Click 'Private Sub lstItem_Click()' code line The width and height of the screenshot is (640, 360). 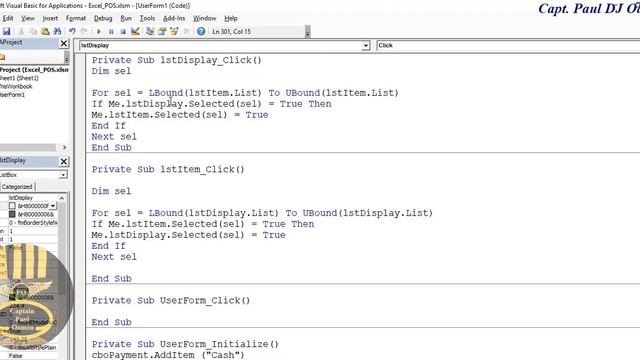tap(168, 169)
